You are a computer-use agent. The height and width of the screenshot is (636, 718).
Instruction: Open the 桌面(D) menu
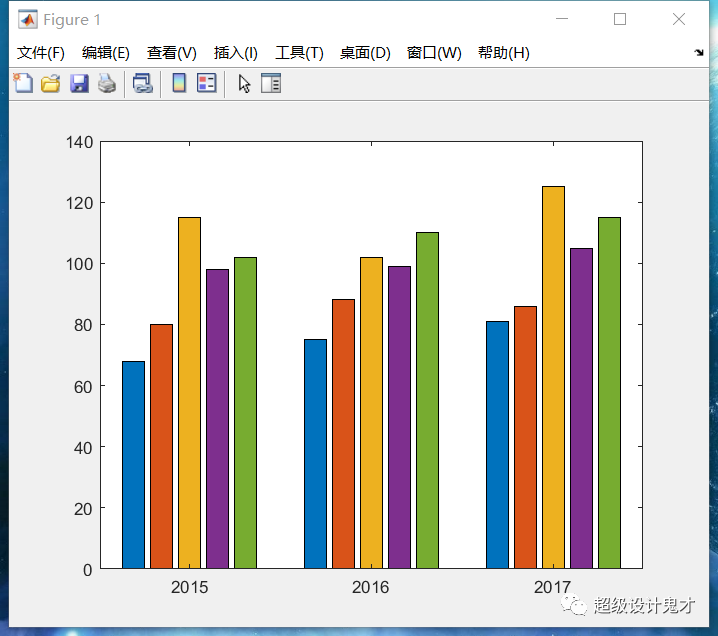(365, 53)
